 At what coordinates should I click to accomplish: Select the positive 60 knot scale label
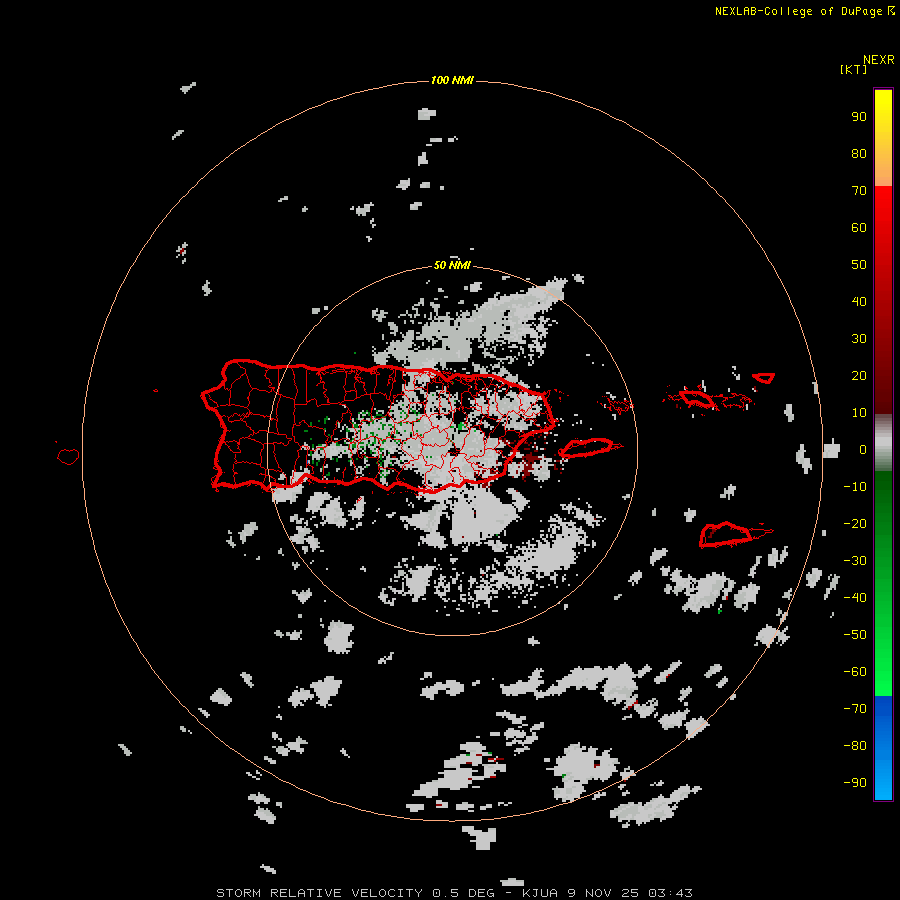pyautogui.click(x=859, y=227)
